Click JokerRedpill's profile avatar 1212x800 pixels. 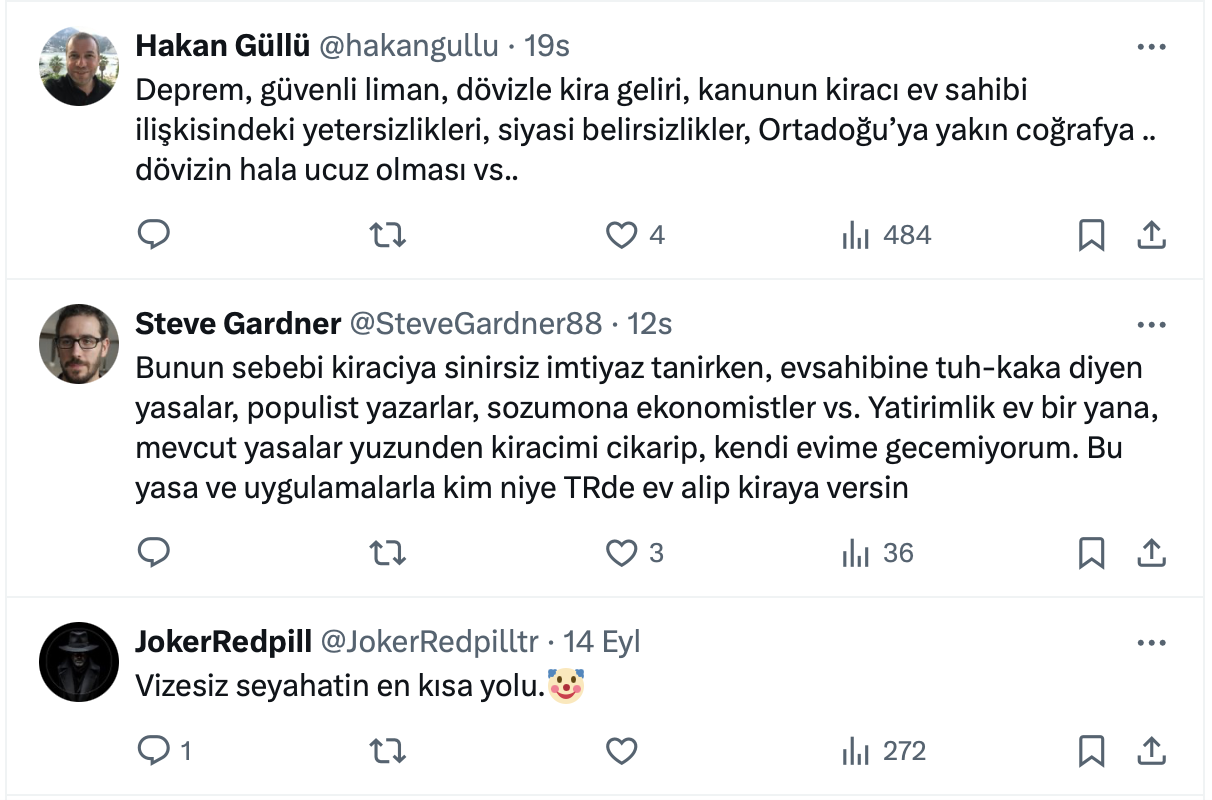79,661
